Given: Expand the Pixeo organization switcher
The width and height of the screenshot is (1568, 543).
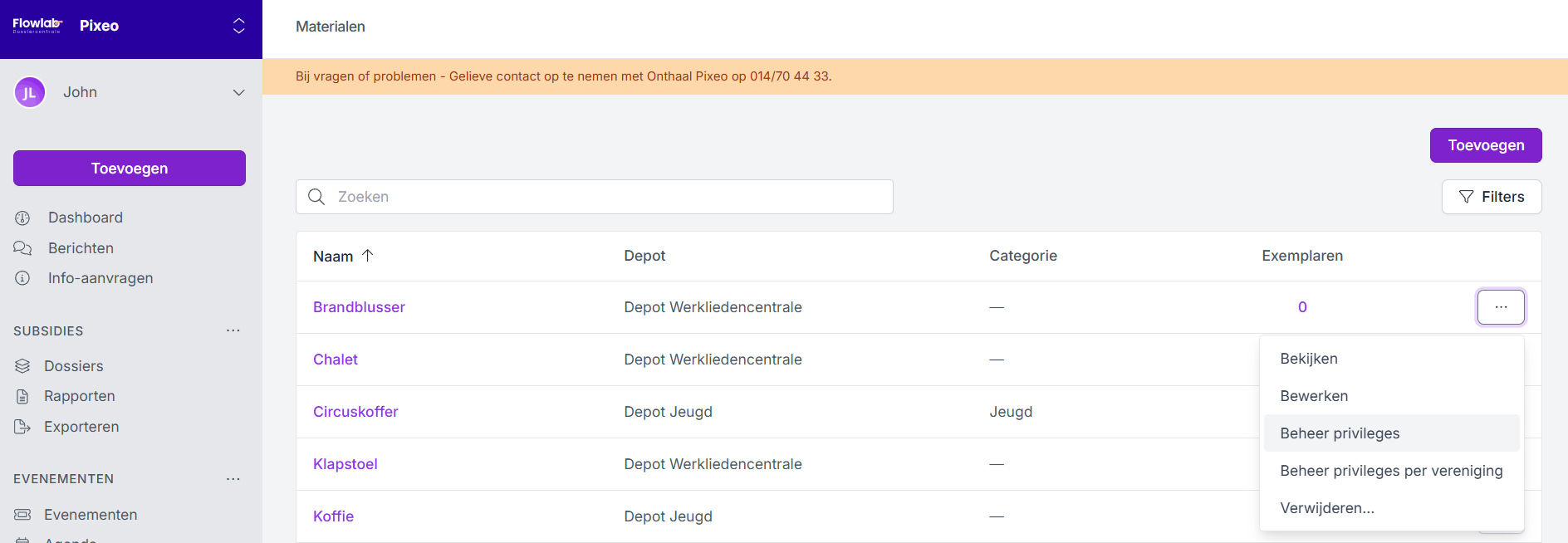Looking at the screenshot, I should click(238, 26).
